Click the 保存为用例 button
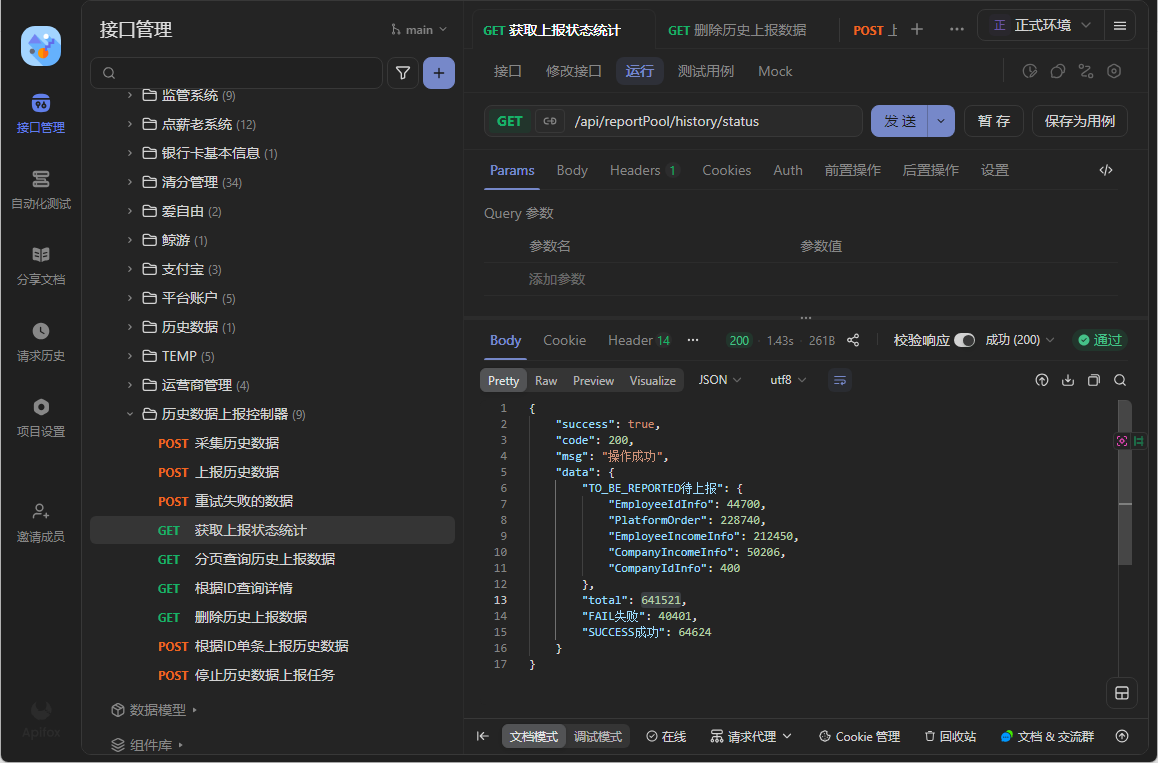The image size is (1158, 763). [x=1079, y=121]
